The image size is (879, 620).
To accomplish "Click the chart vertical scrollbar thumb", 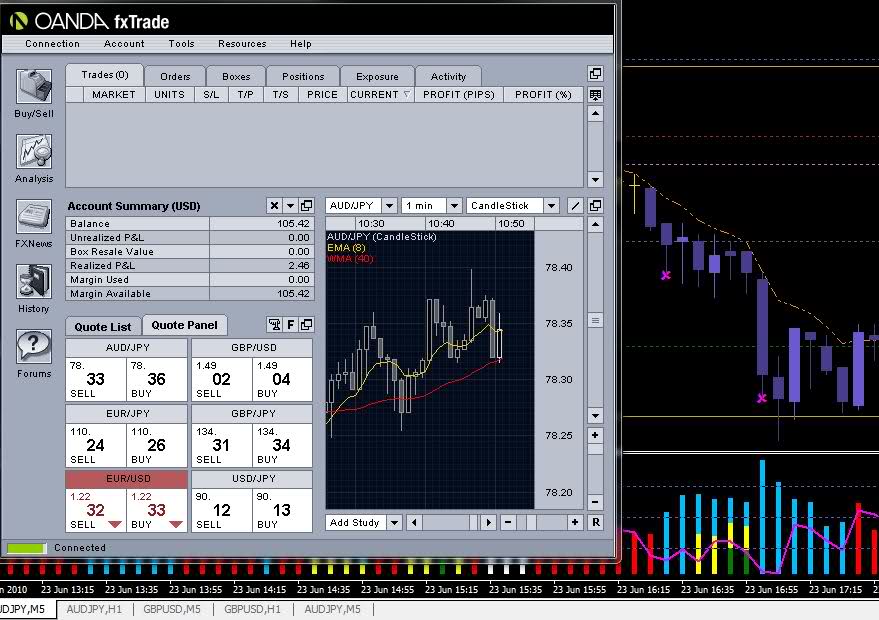I will (x=596, y=321).
